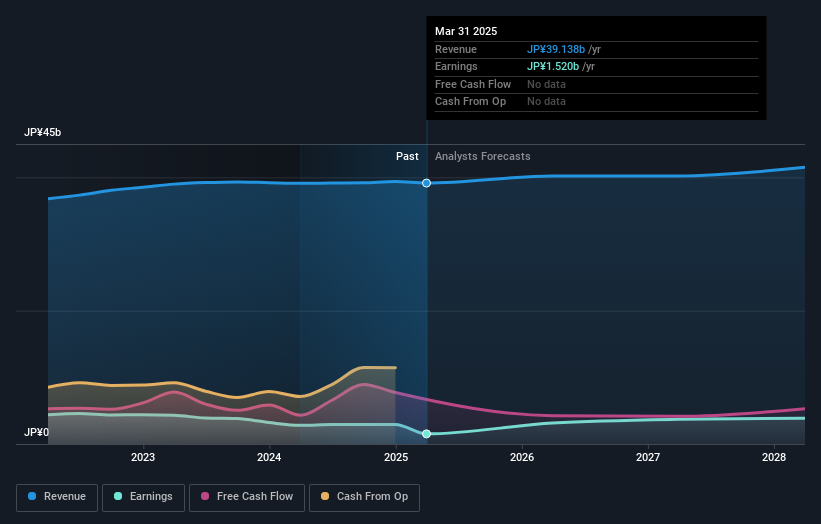Click the Analysts Forecasts label
The height and width of the screenshot is (524, 821).
[482, 156]
